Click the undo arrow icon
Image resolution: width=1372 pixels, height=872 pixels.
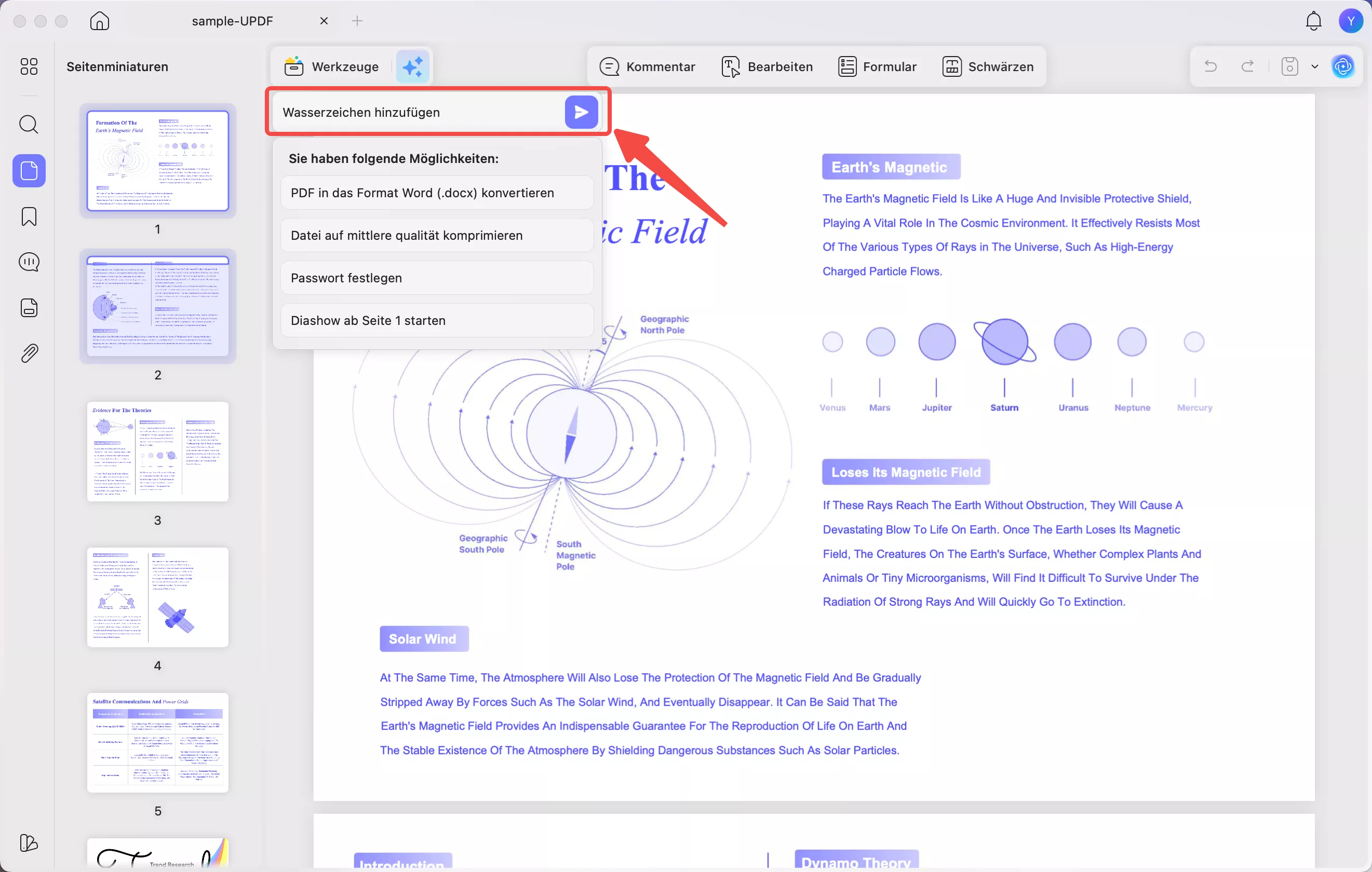pos(1210,66)
